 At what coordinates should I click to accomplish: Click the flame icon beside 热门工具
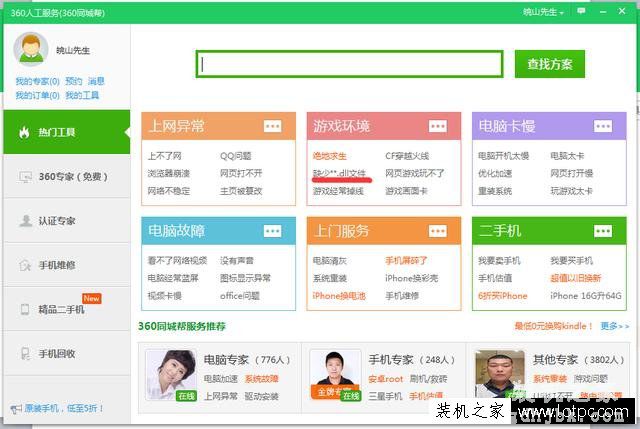[x=24, y=132]
